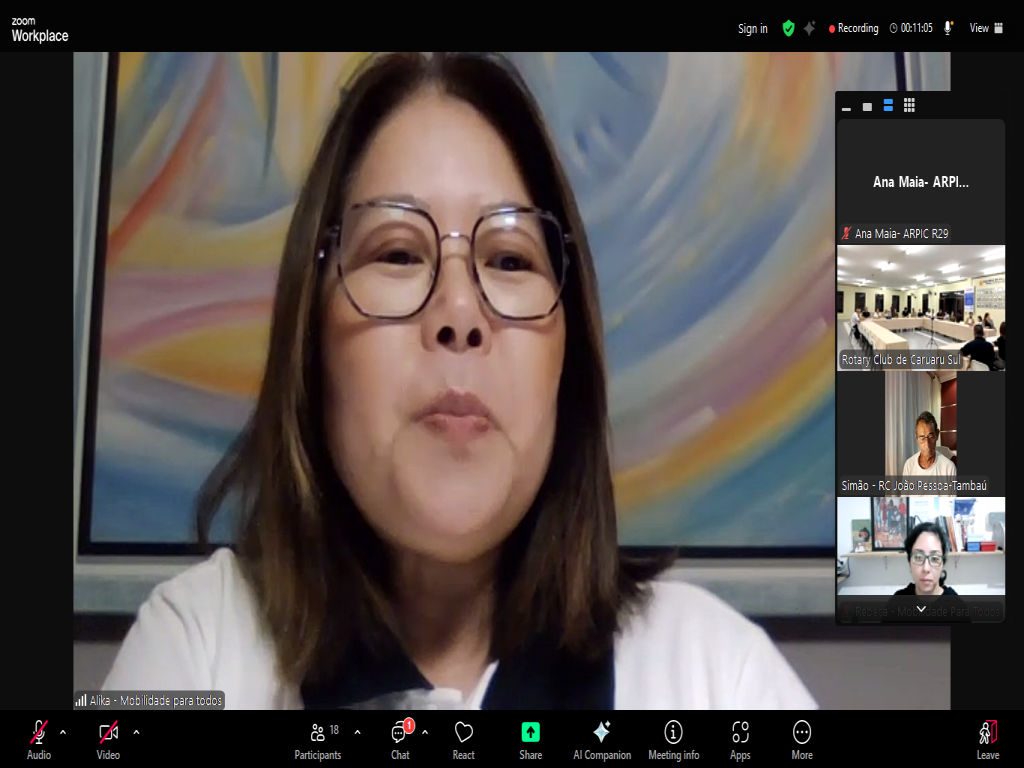The width and height of the screenshot is (1024, 768).
Task: Leave the meeting
Action: click(x=987, y=738)
